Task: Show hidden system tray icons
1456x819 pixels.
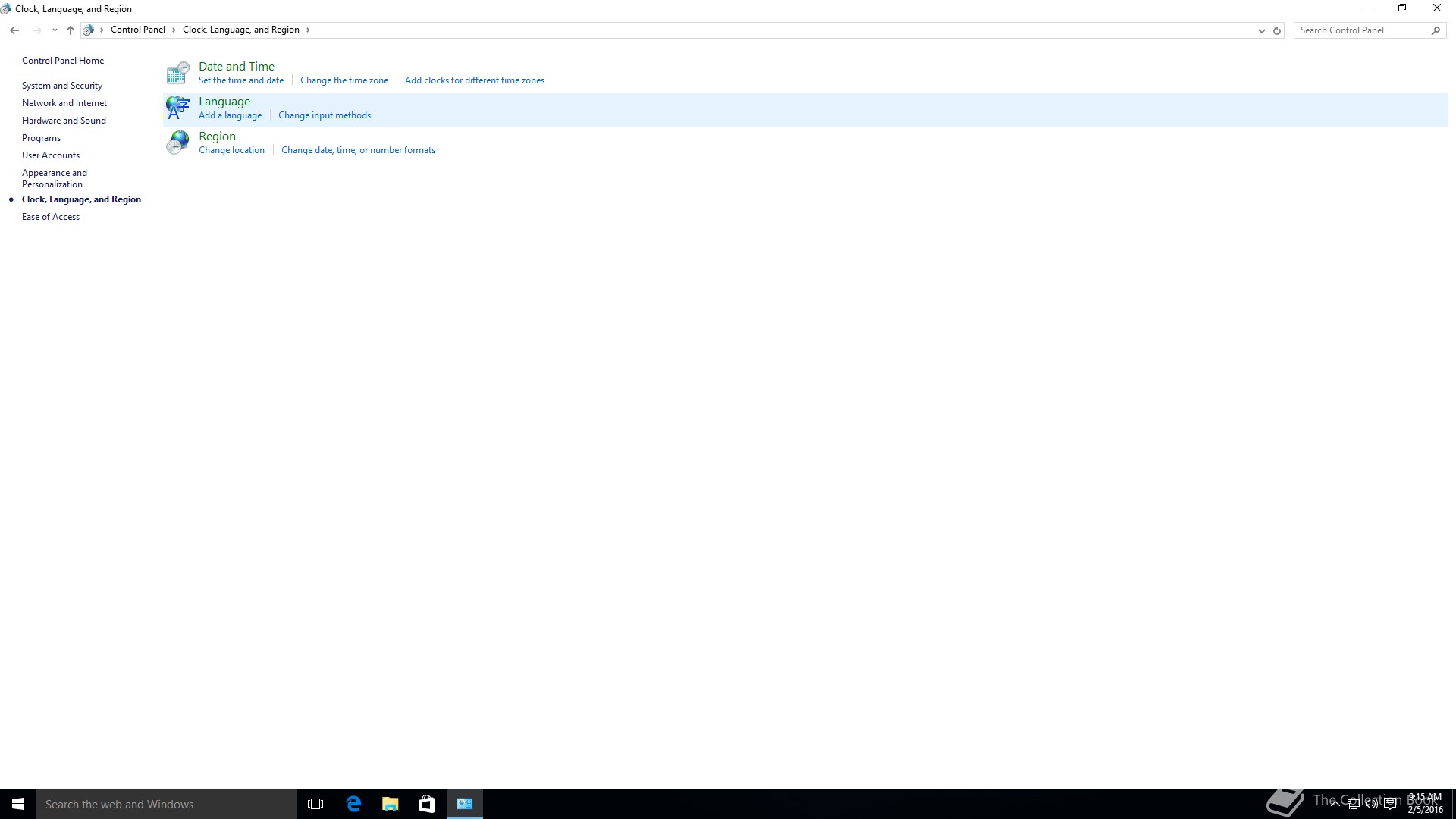Action: 1335,804
